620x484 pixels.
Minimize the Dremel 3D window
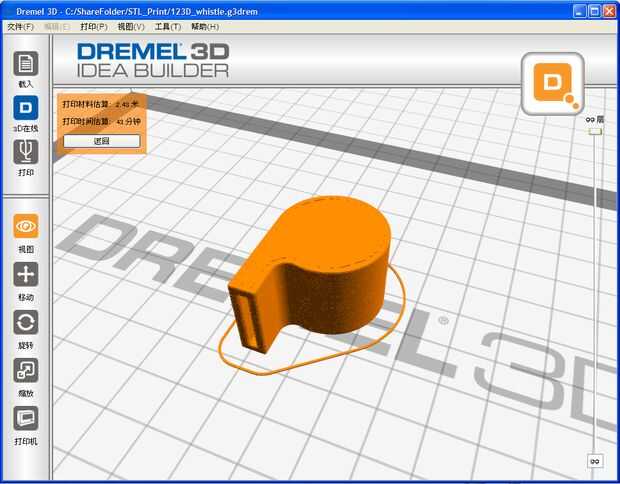click(x=579, y=11)
